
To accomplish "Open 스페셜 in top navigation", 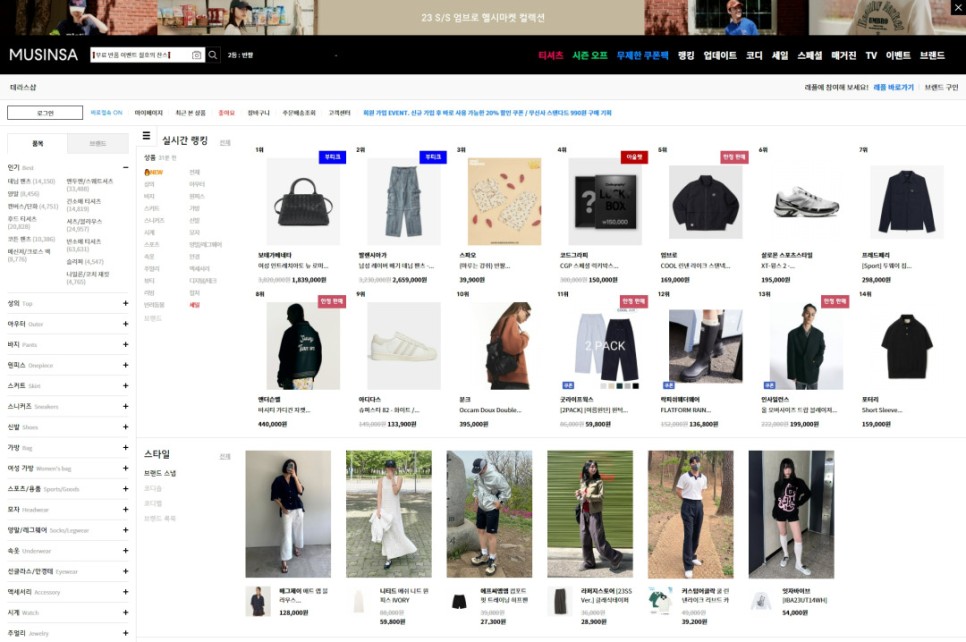I will click(x=810, y=55).
